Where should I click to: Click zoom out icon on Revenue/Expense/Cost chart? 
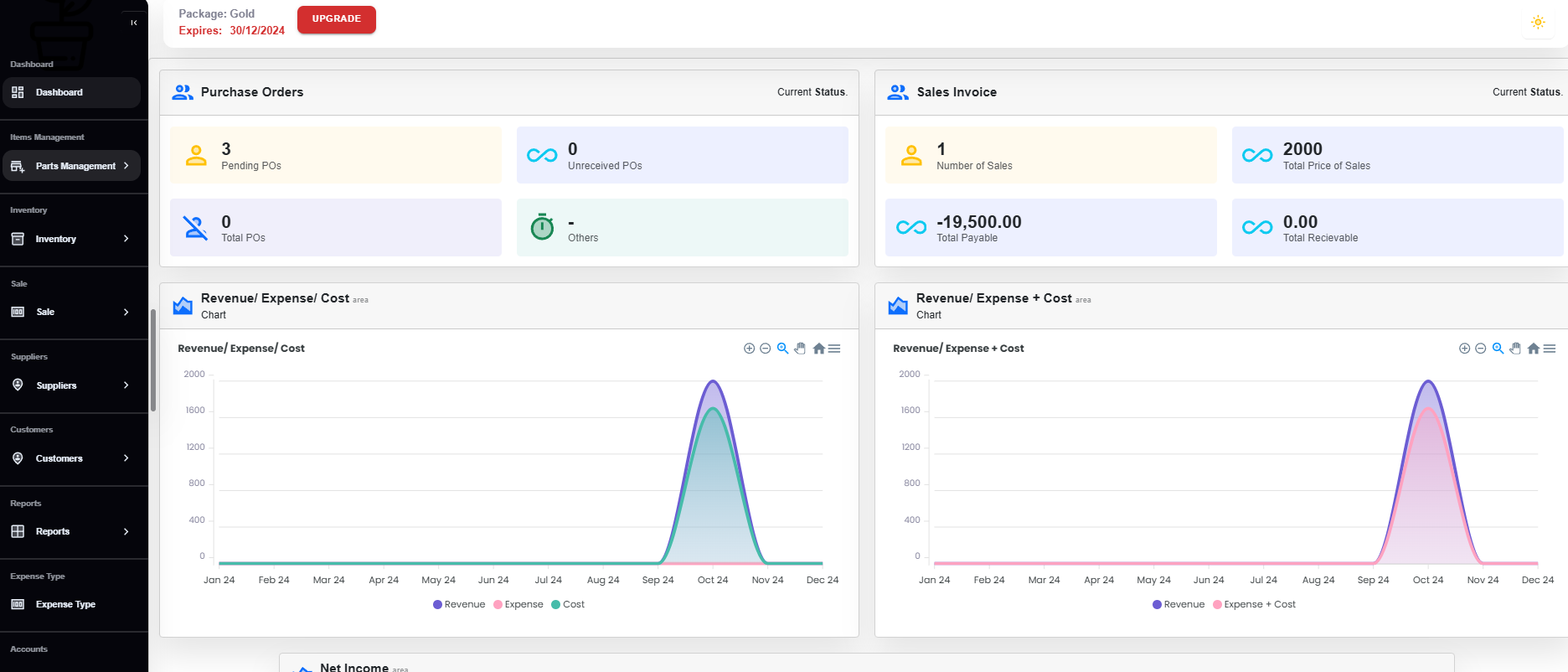[x=765, y=349]
